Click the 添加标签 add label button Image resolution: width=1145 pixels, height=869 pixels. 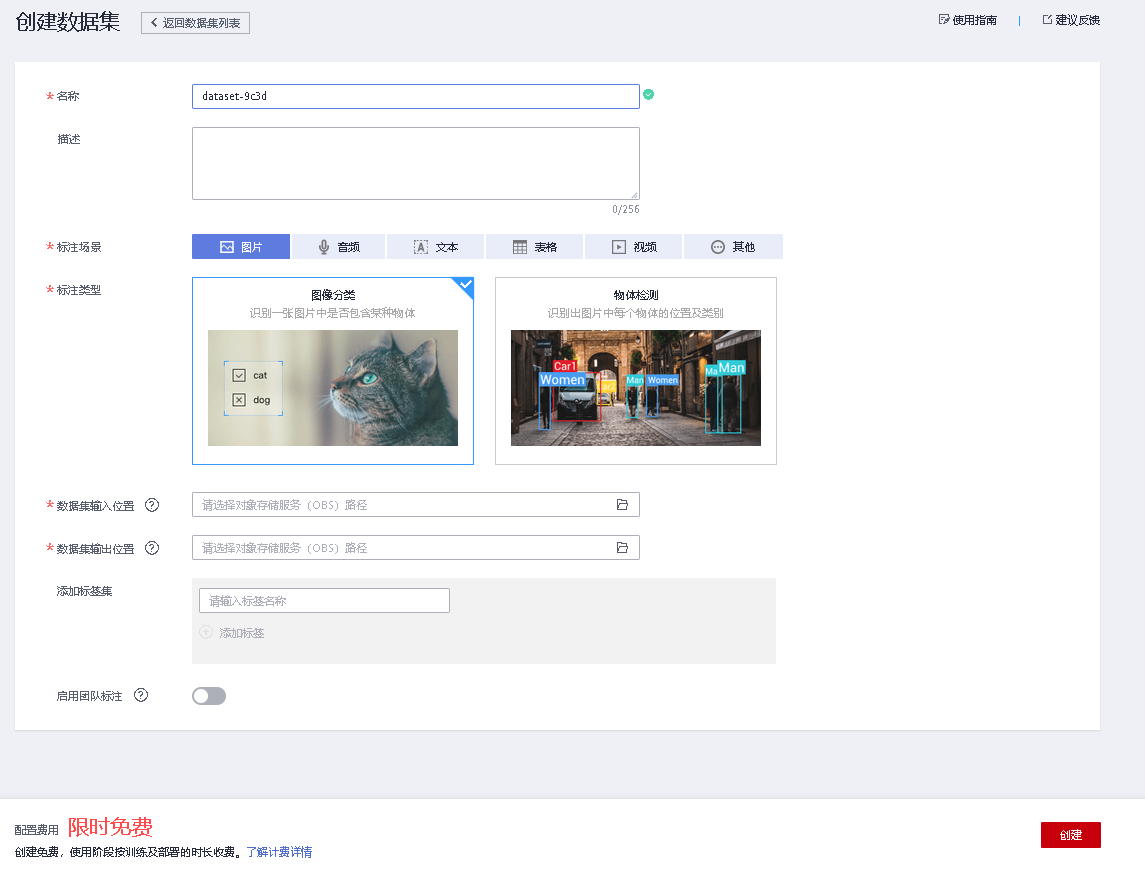click(x=232, y=632)
